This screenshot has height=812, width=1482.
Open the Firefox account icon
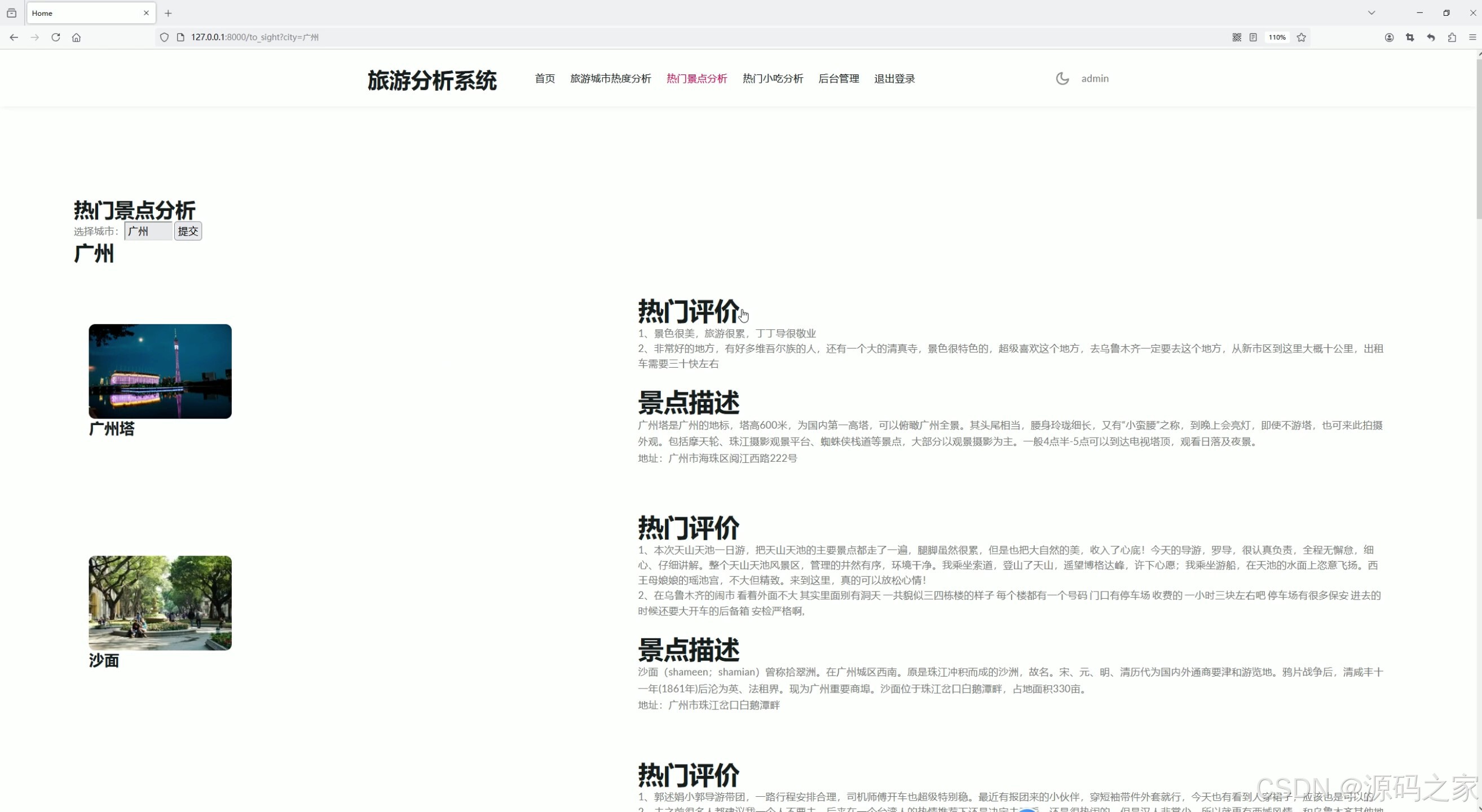(x=1389, y=37)
